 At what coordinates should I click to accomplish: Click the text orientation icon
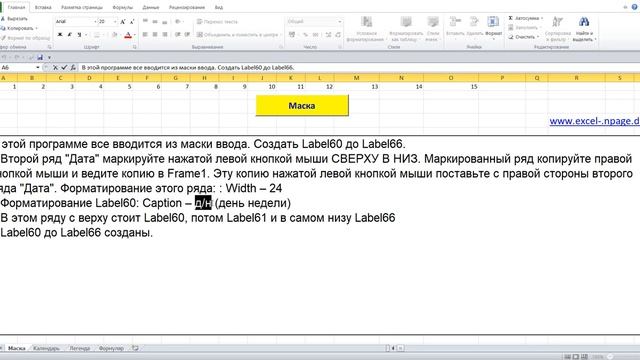click(x=178, y=22)
